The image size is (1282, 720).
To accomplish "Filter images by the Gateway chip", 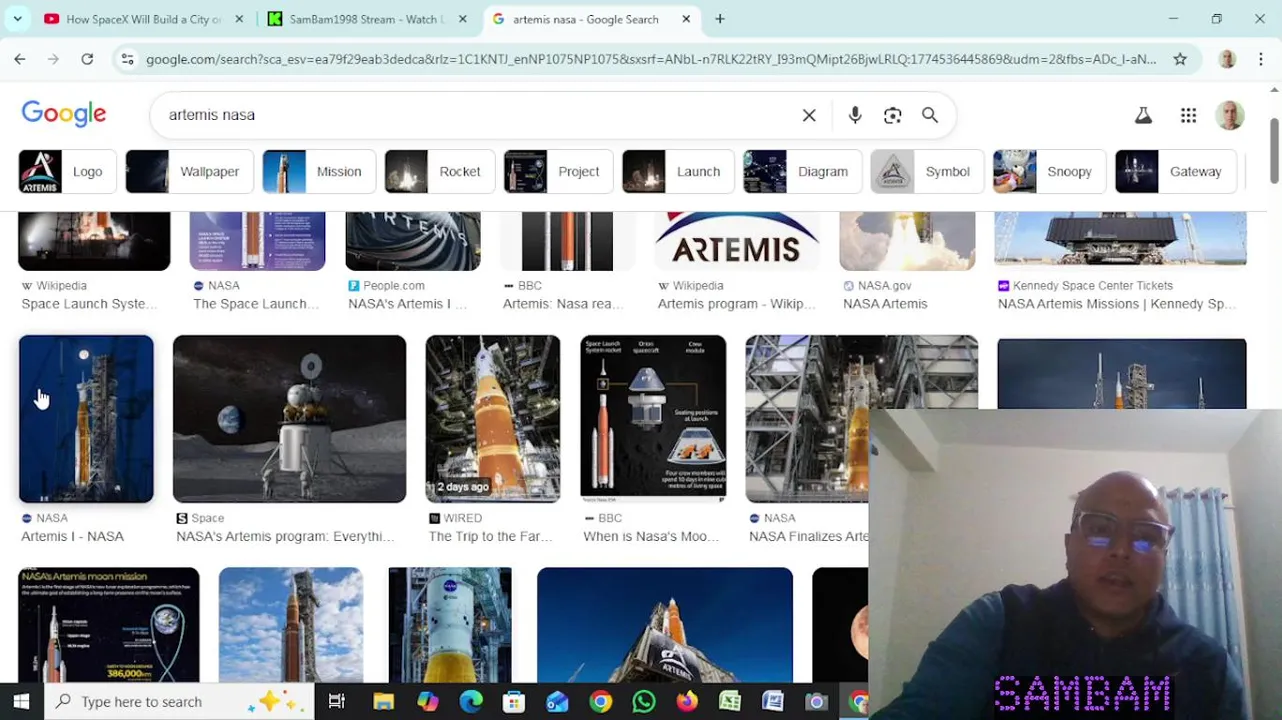I will [x=1175, y=171].
